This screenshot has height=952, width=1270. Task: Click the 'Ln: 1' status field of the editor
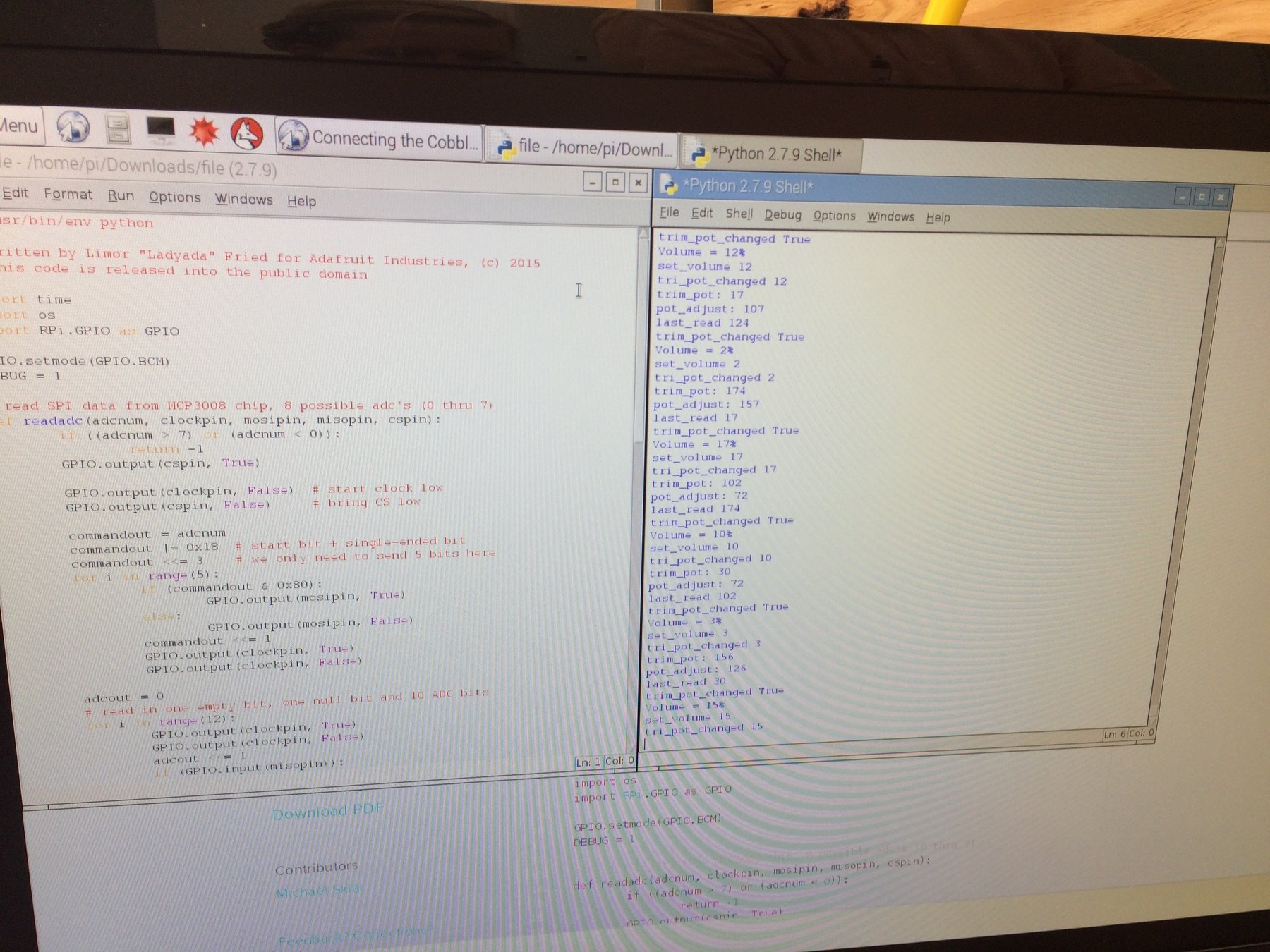tap(588, 762)
